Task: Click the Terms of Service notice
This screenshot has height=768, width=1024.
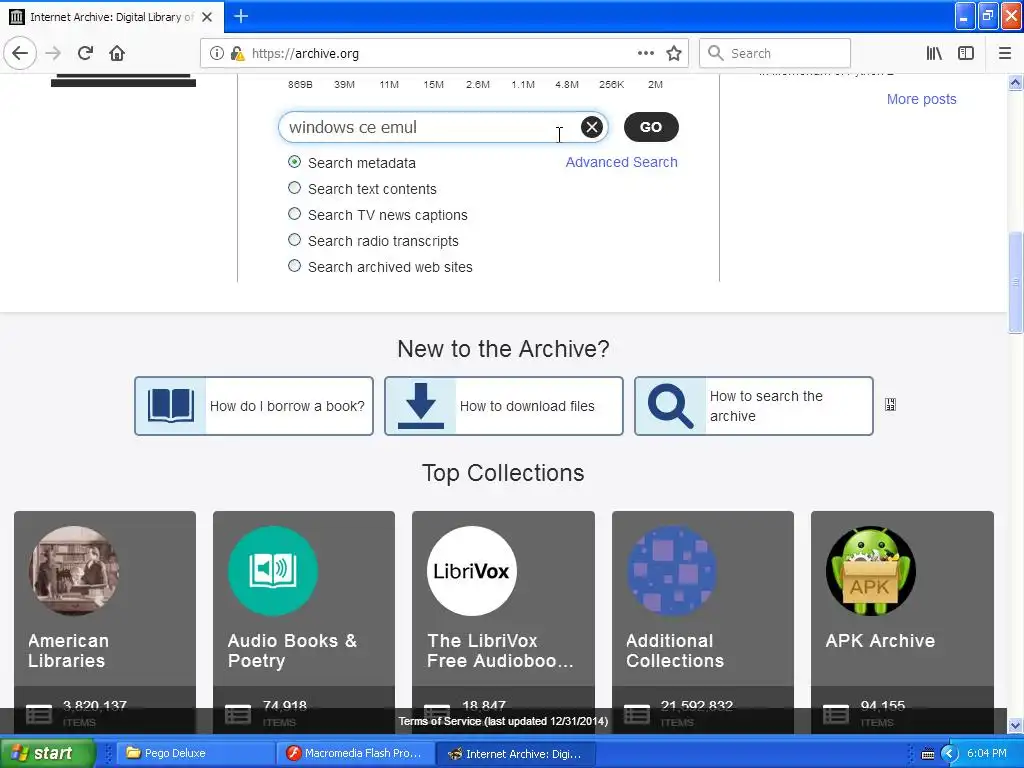Action: (x=503, y=721)
